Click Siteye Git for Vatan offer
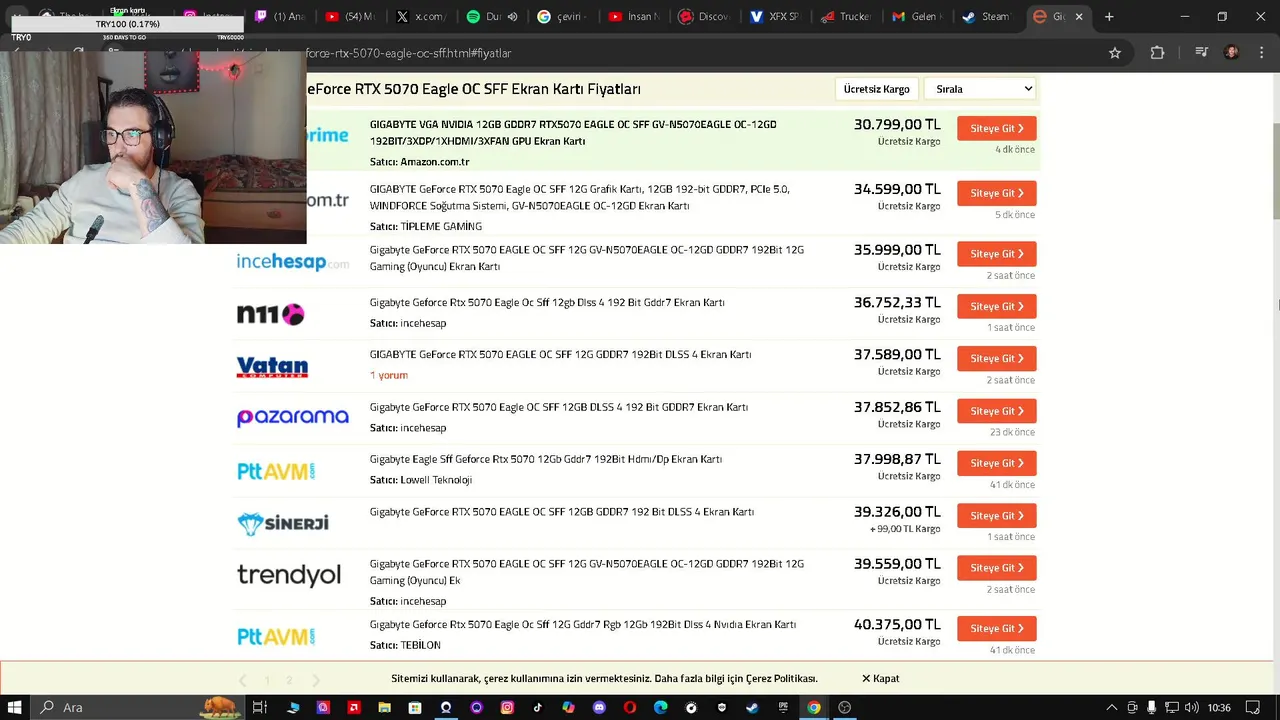 point(997,358)
